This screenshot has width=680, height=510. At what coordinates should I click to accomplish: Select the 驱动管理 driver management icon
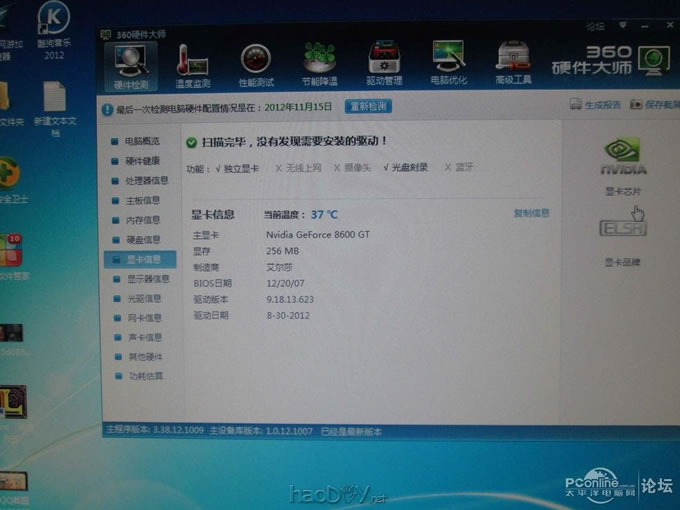click(x=384, y=63)
